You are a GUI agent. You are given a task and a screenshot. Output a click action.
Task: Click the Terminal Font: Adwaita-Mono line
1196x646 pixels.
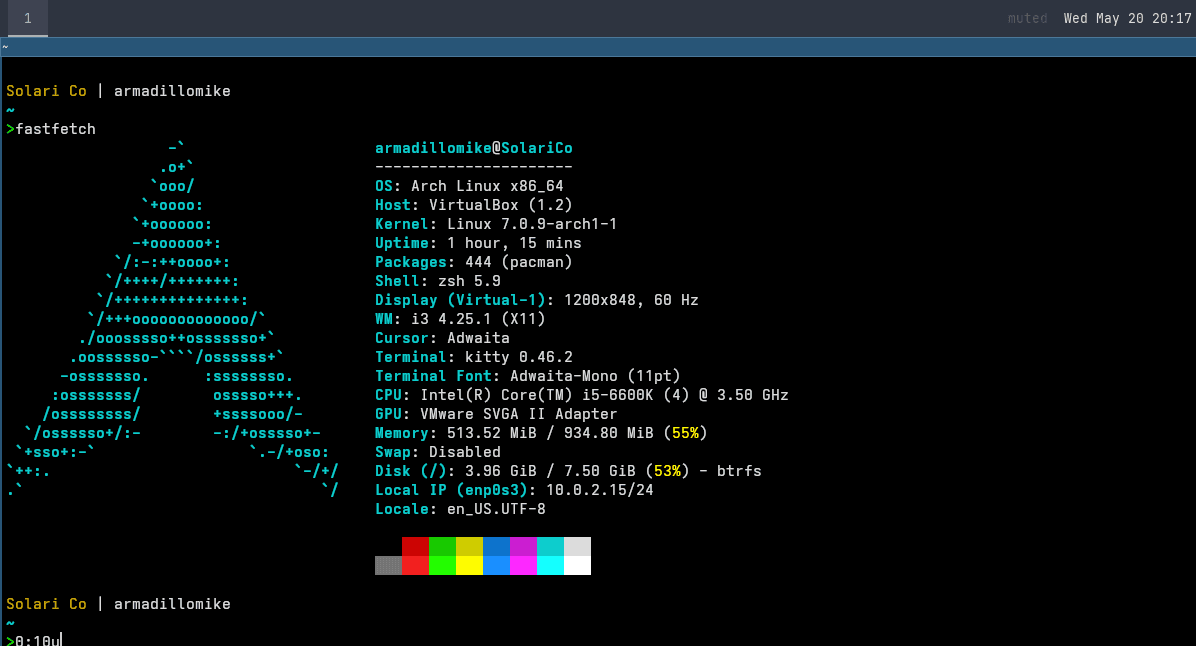(x=528, y=376)
